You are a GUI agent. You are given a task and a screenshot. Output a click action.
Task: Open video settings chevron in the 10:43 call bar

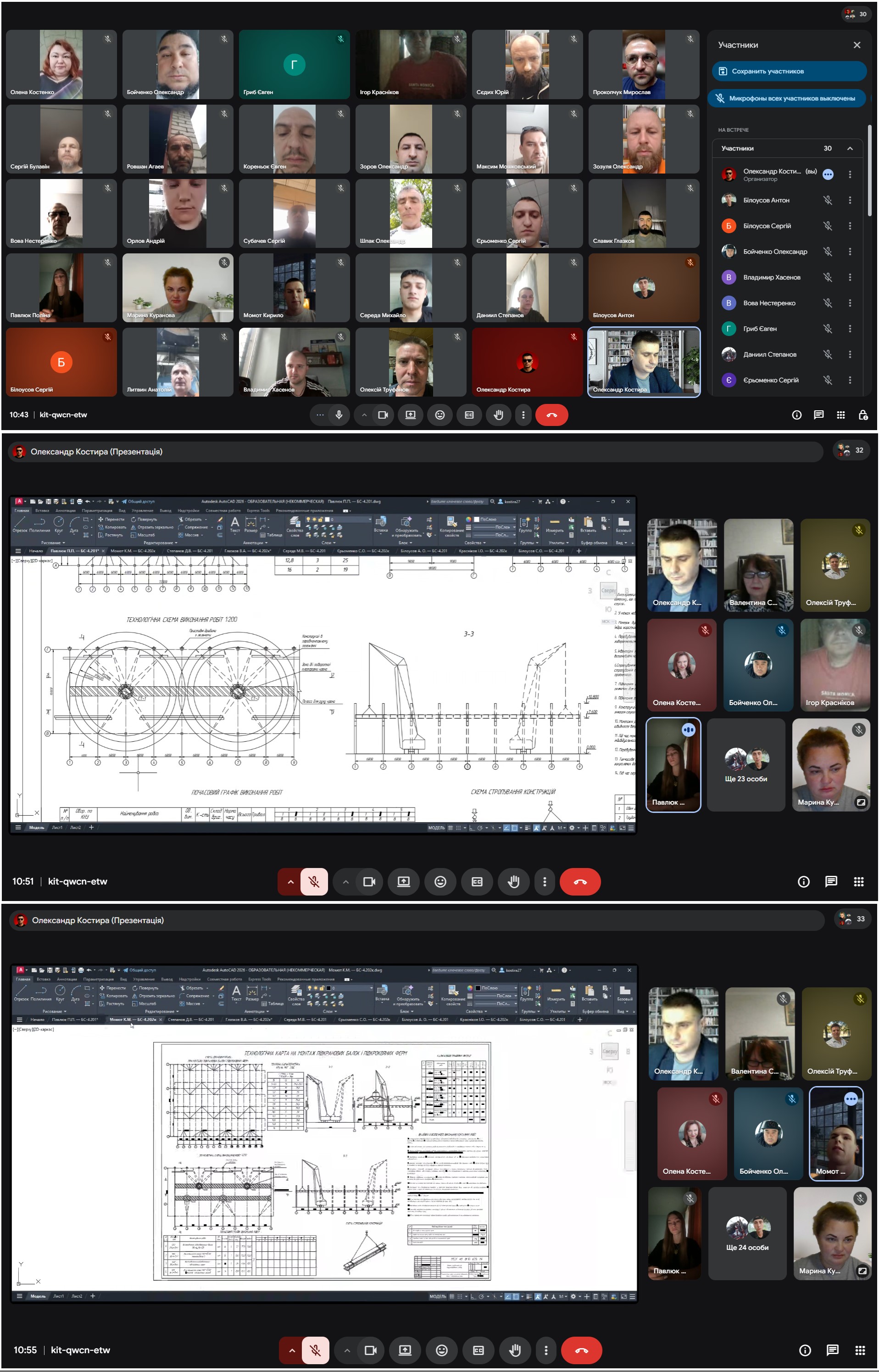click(364, 415)
